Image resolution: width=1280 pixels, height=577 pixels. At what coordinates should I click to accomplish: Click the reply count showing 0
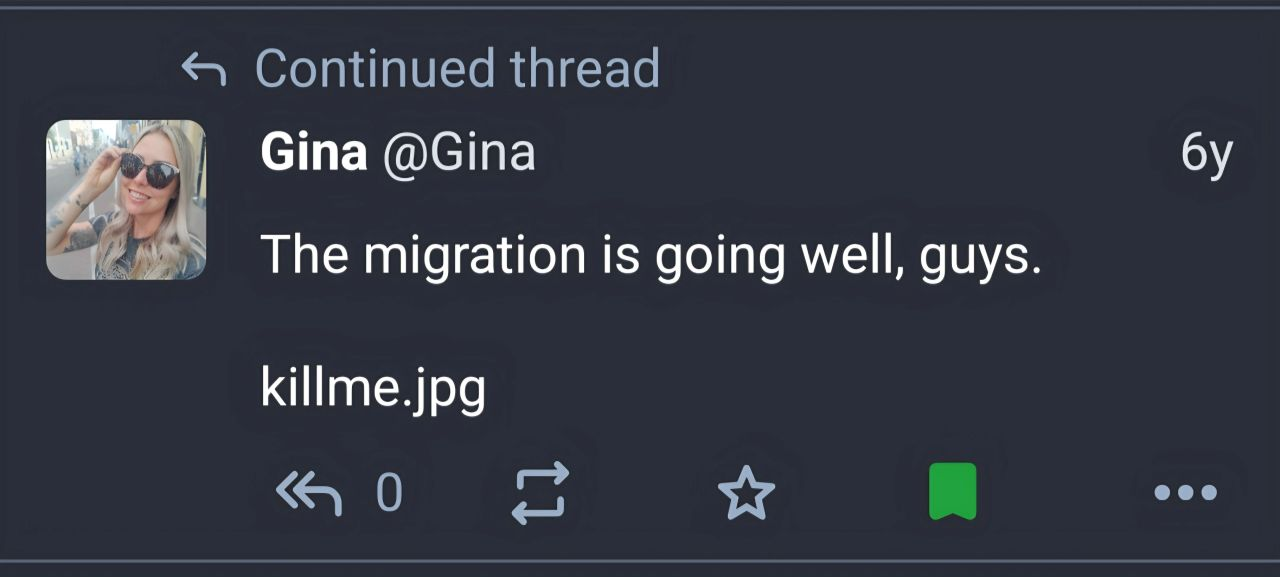(389, 492)
